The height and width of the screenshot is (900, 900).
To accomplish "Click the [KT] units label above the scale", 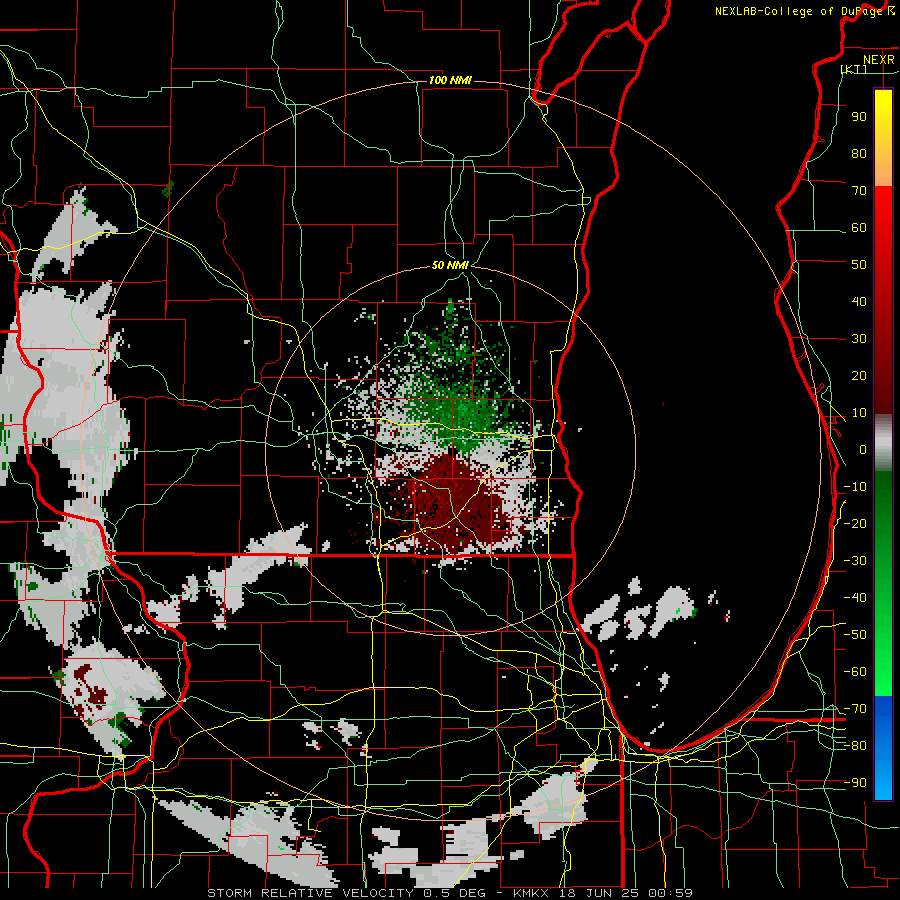I will coord(854,69).
